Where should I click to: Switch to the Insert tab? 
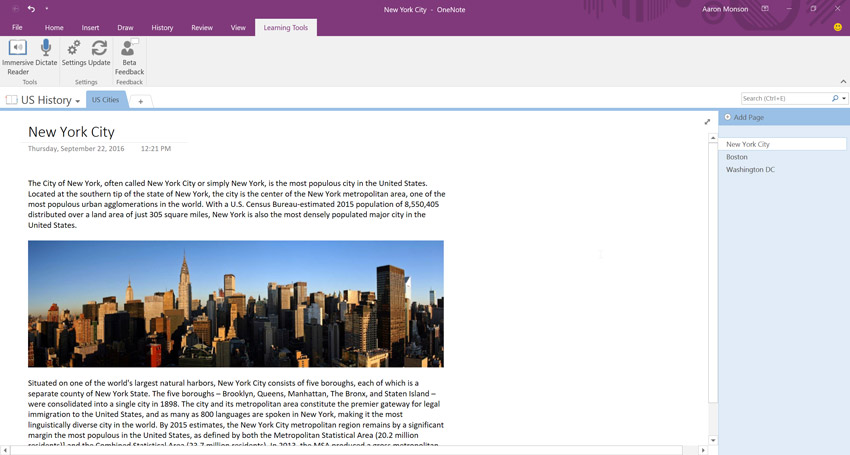point(91,27)
